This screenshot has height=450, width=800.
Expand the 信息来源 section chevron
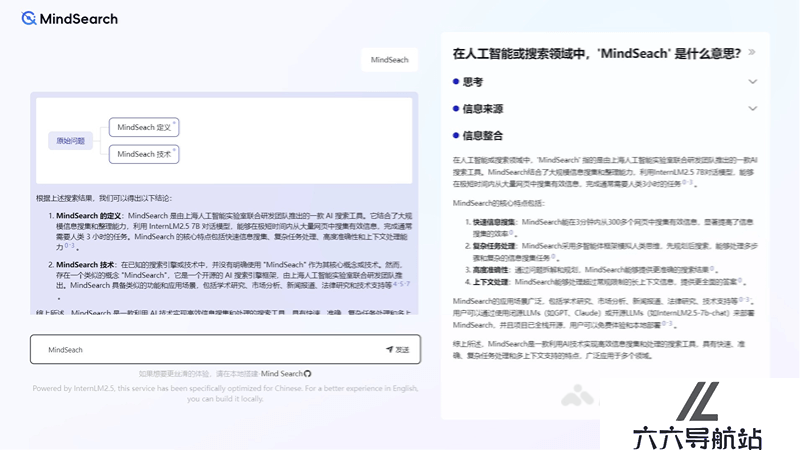pyautogui.click(x=753, y=108)
